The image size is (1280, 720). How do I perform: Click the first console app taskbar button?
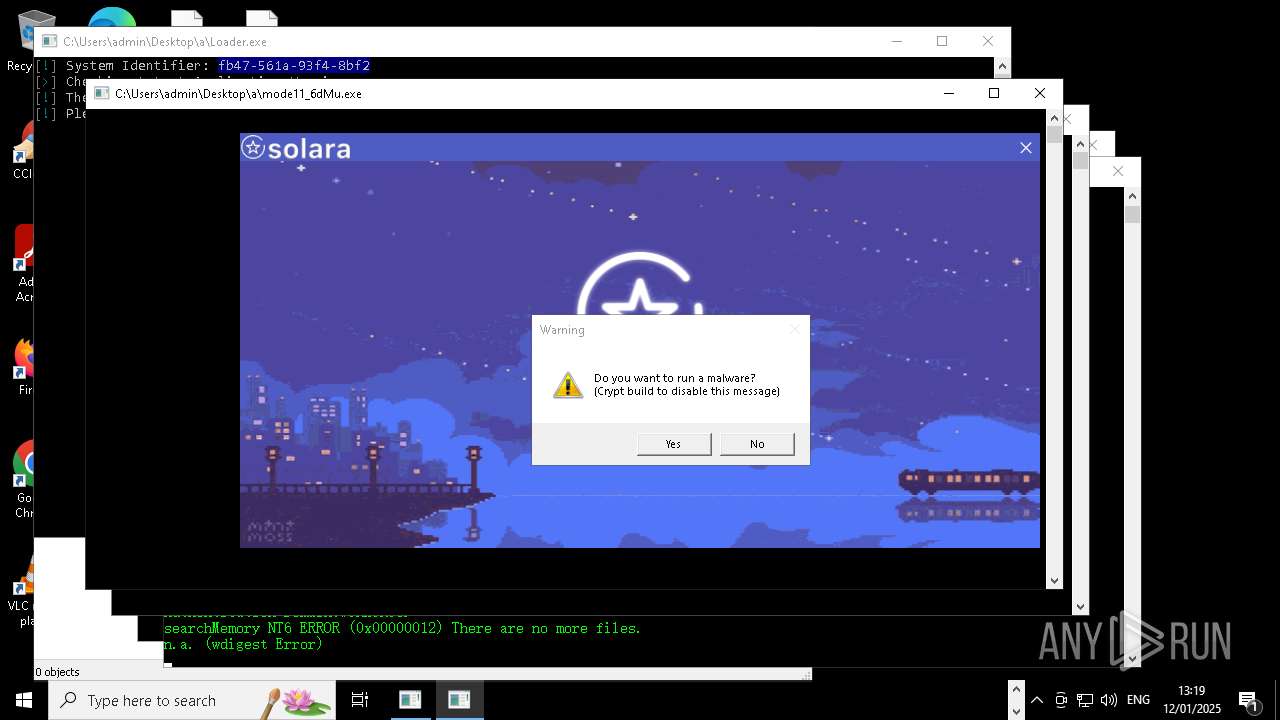[410, 700]
